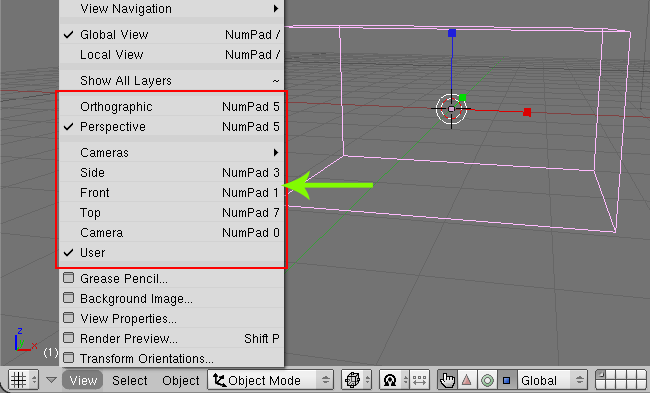
Task: Enable the translate manipulator triangle icon
Action: coord(467,380)
